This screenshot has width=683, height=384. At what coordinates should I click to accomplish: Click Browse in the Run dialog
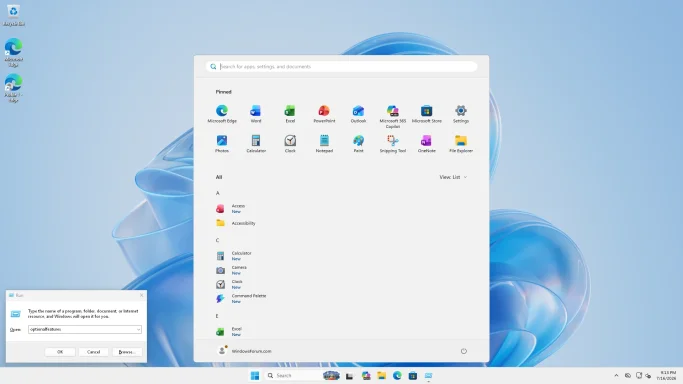(127, 352)
